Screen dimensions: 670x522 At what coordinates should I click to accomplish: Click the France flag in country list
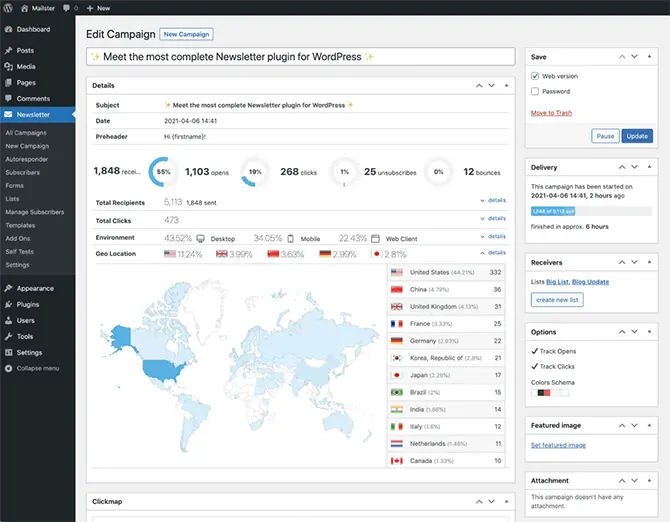[397, 324]
